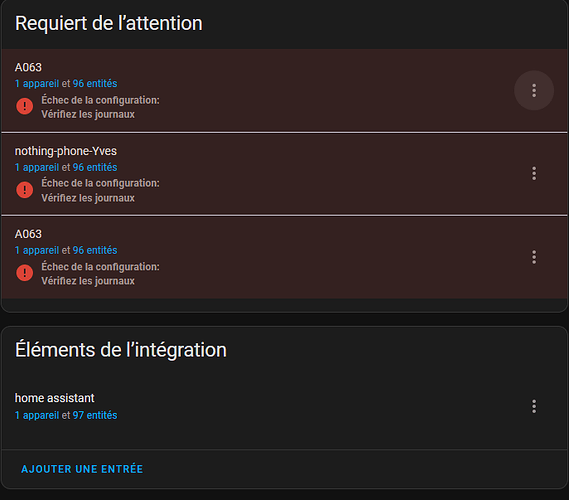Image resolution: width=569 pixels, height=500 pixels.
Task: Open the '97 entités' link
Action: click(95, 415)
